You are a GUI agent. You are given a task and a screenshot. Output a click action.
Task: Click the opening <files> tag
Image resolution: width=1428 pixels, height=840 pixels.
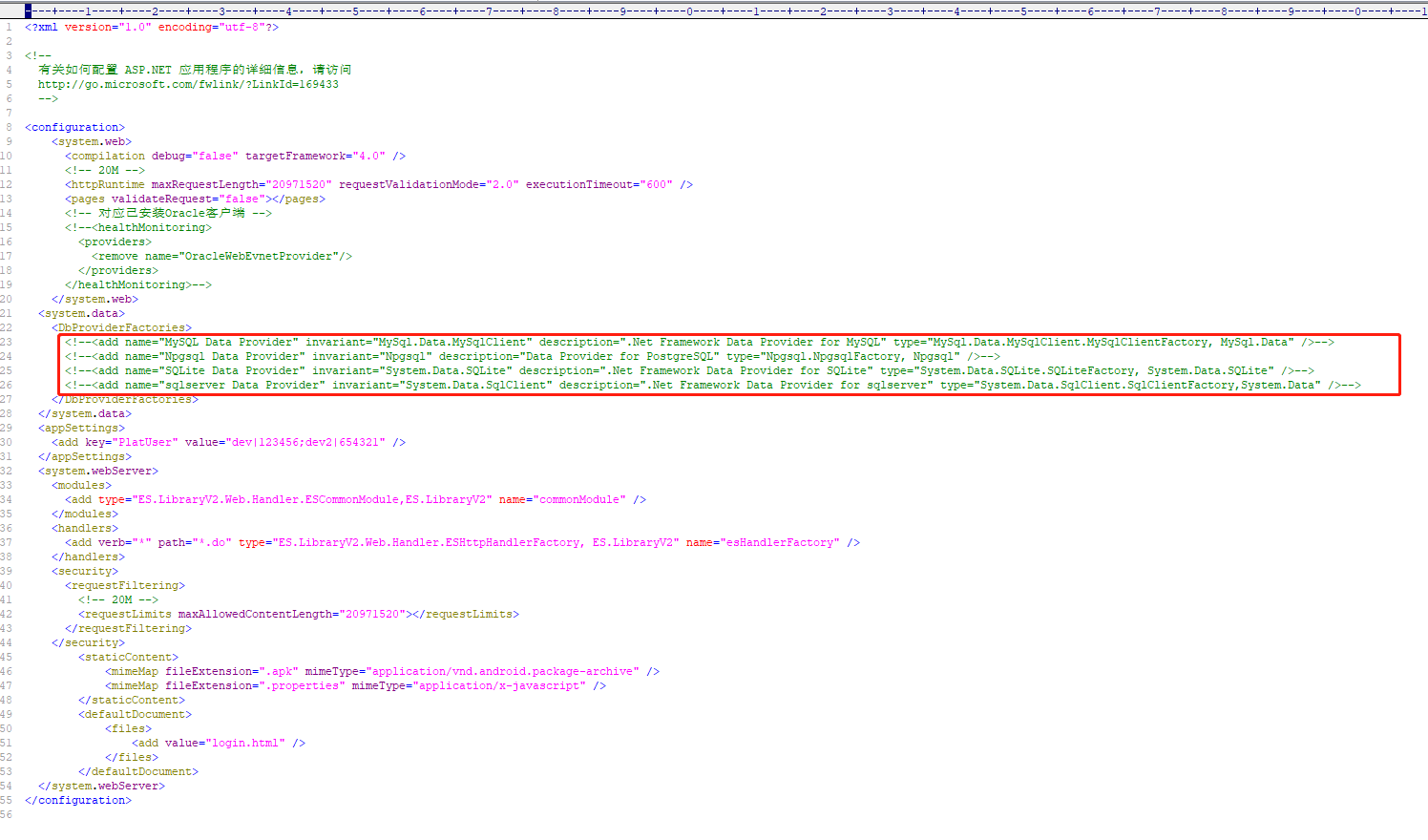click(x=128, y=728)
